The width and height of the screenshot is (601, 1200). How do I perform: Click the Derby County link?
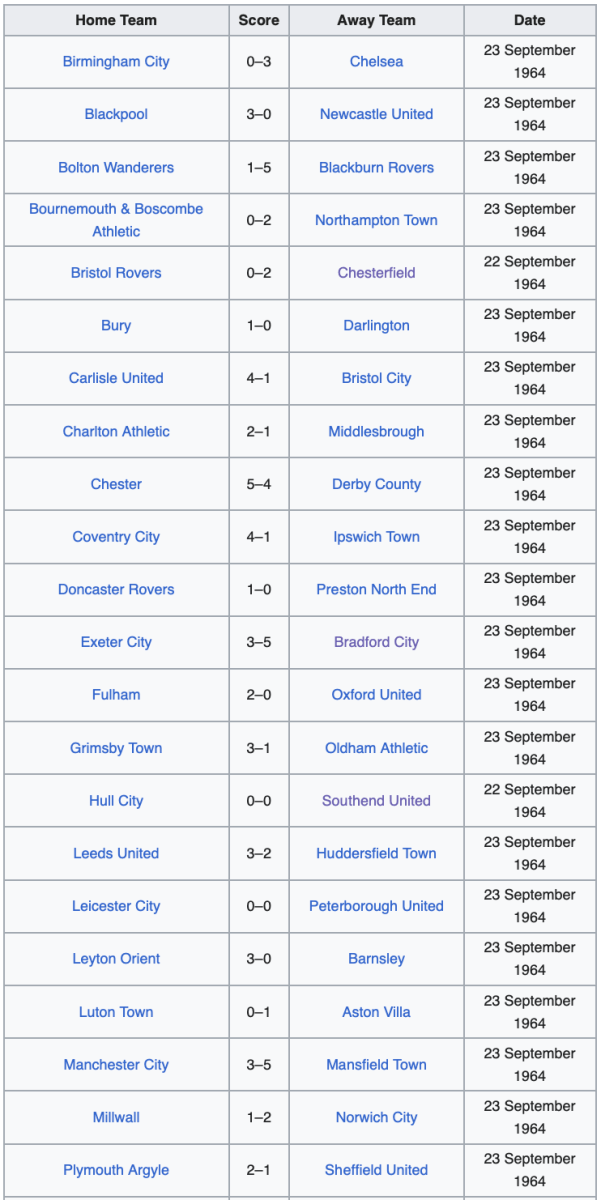[x=376, y=485]
